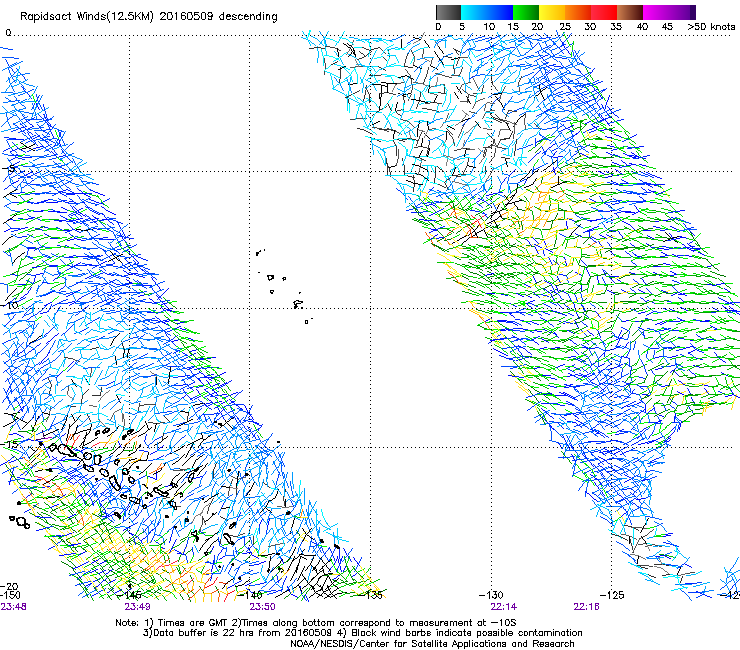Click the '-130' longitude axis label
The height and width of the screenshot is (650, 740).
pyautogui.click(x=491, y=595)
